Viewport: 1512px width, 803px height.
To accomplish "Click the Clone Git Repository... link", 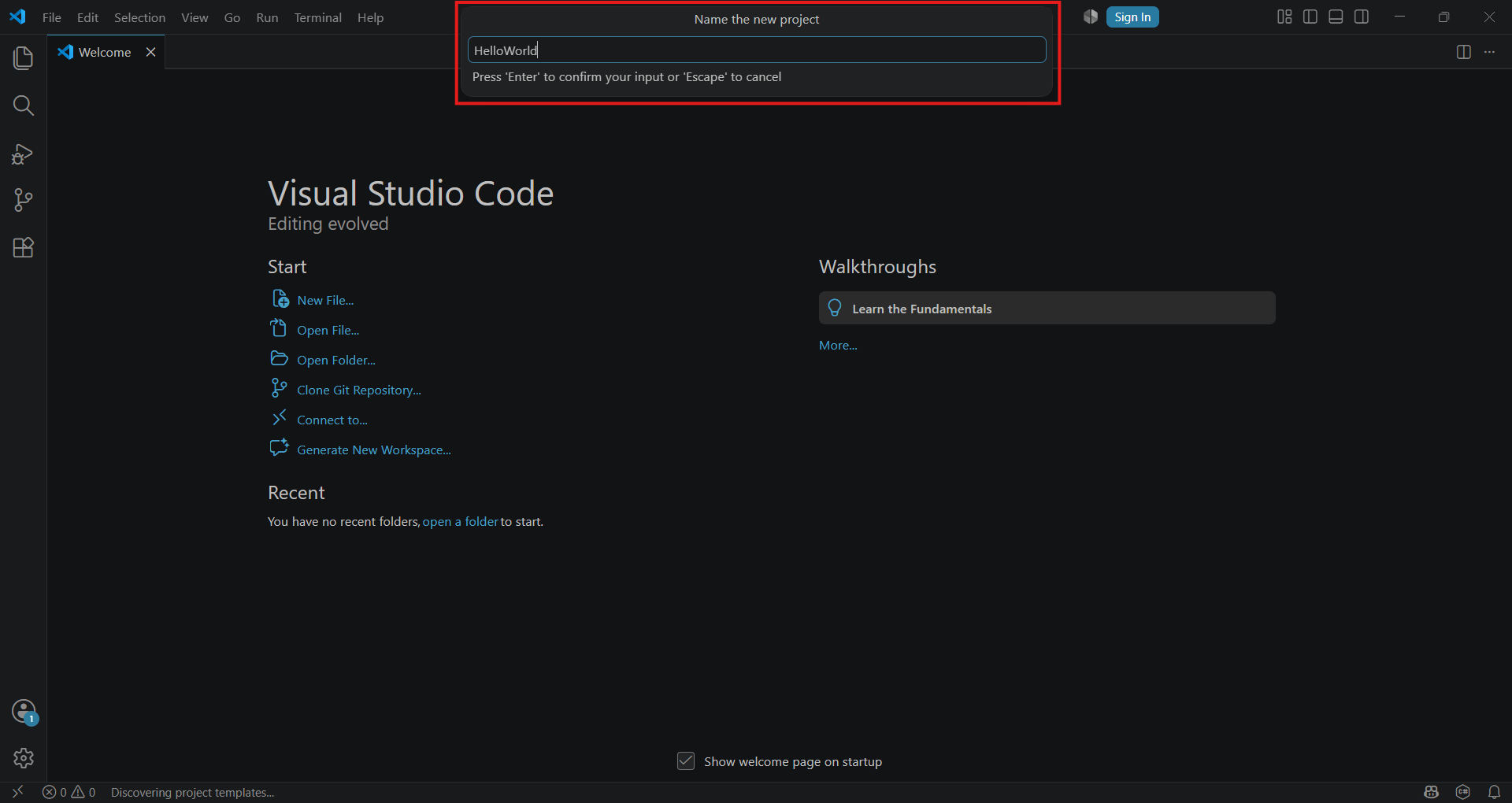I will pos(359,390).
